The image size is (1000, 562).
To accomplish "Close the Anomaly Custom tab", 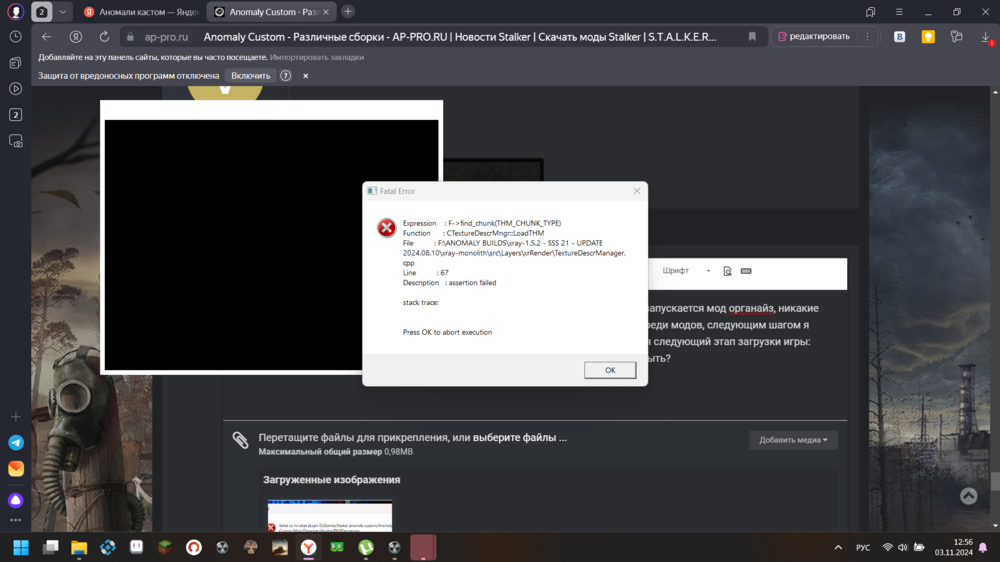I will (x=326, y=11).
